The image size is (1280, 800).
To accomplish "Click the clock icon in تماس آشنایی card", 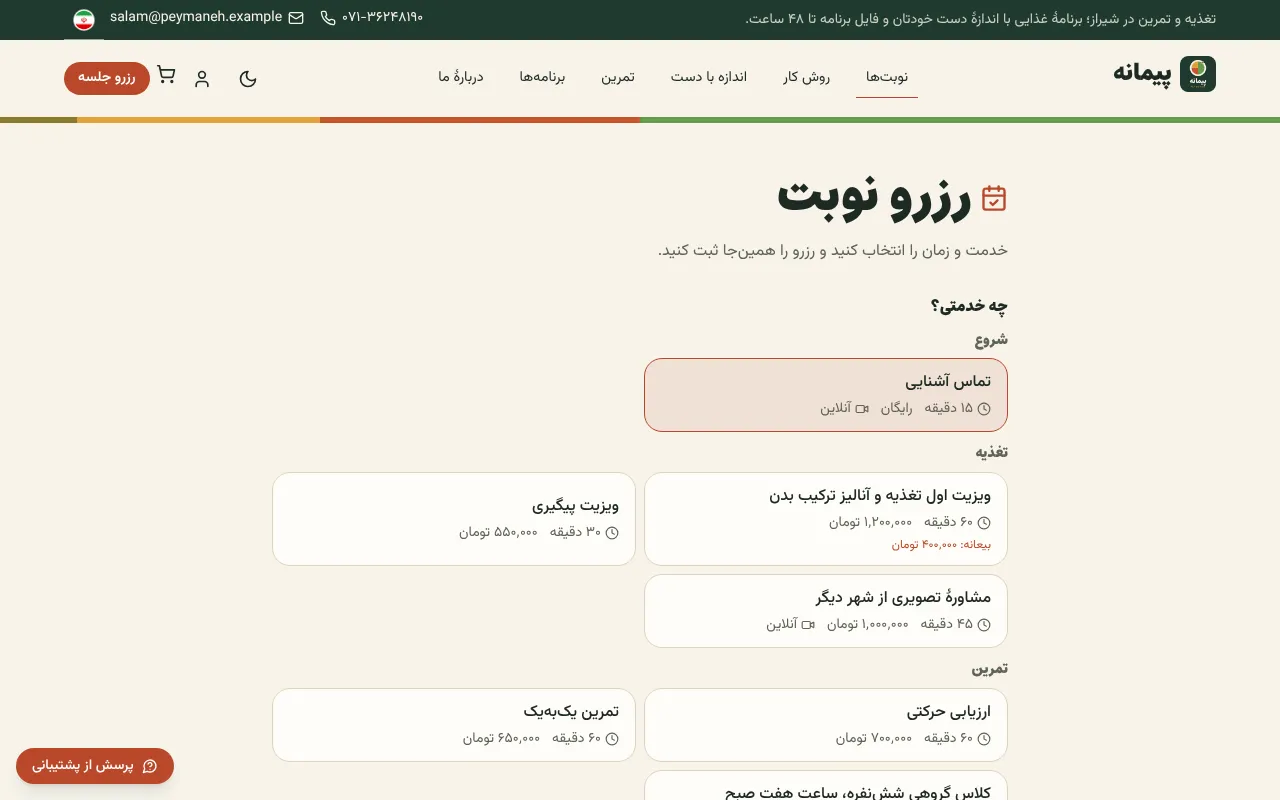I will click(984, 409).
